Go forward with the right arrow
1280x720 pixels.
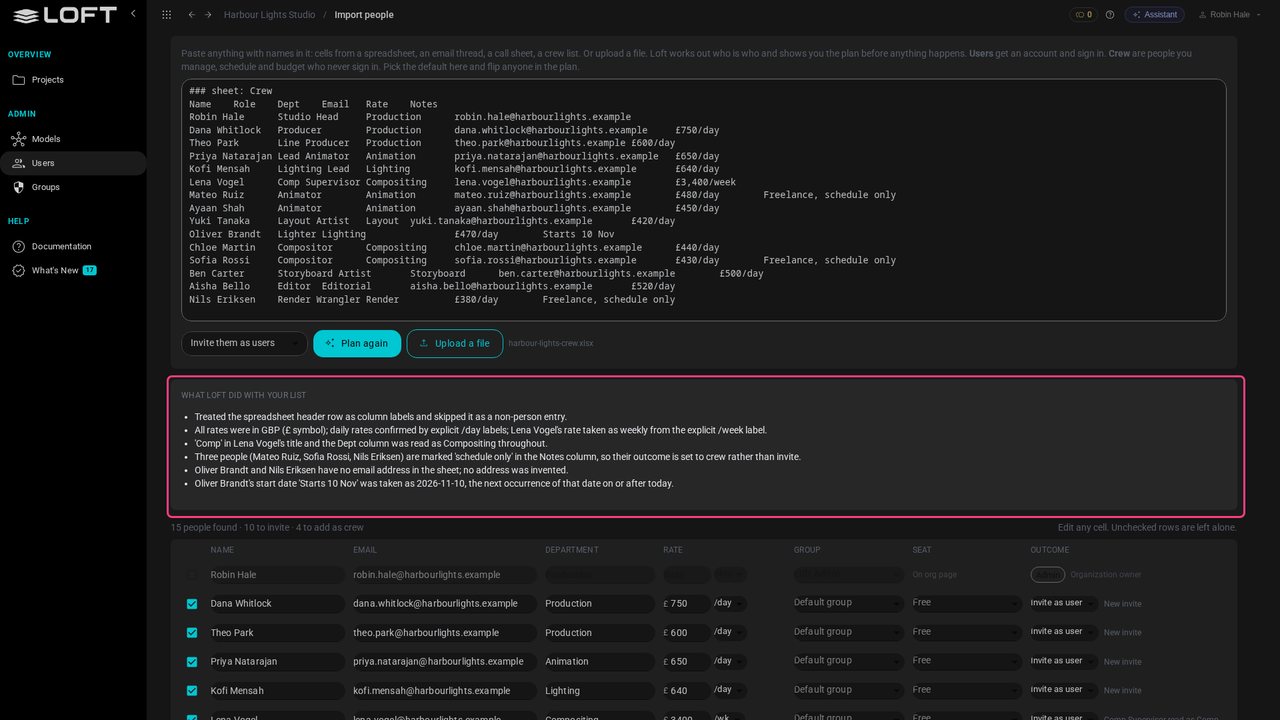coord(208,15)
